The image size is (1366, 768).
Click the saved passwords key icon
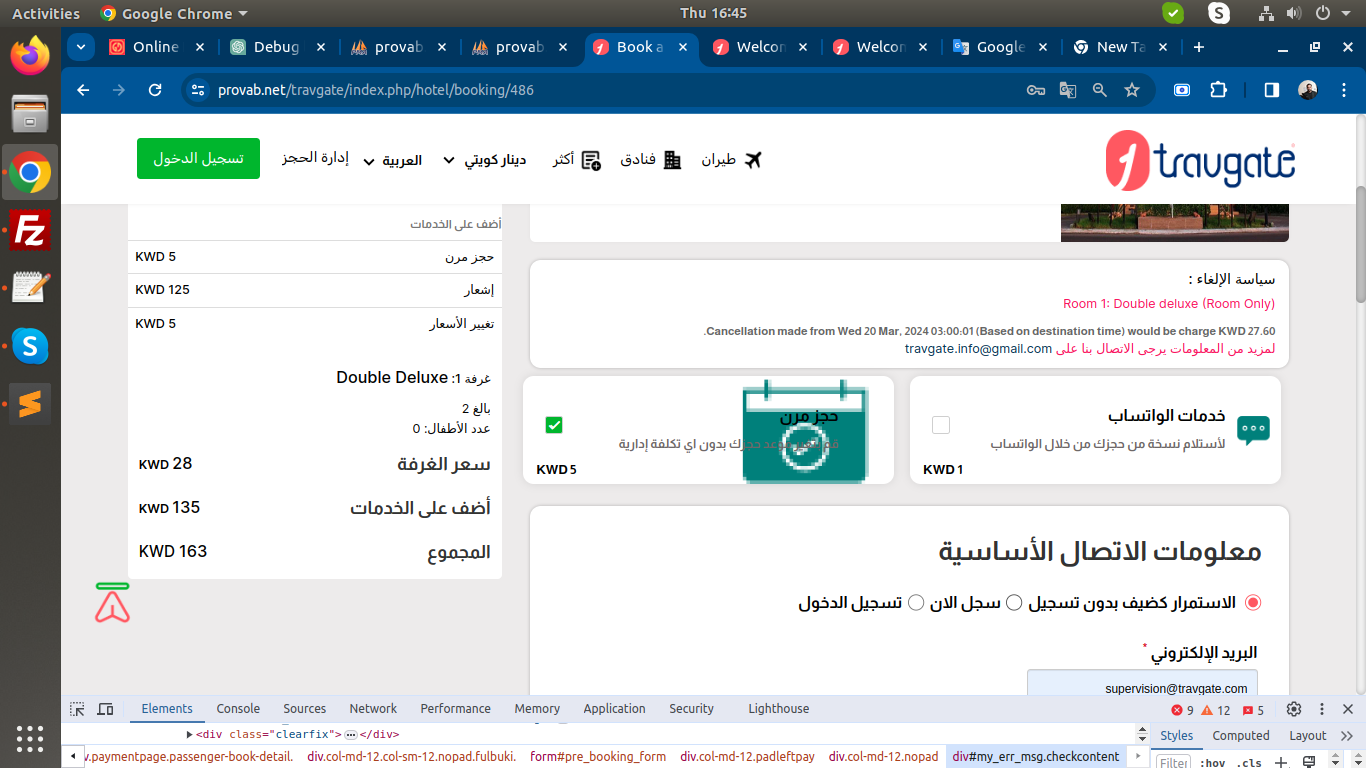(x=1036, y=90)
